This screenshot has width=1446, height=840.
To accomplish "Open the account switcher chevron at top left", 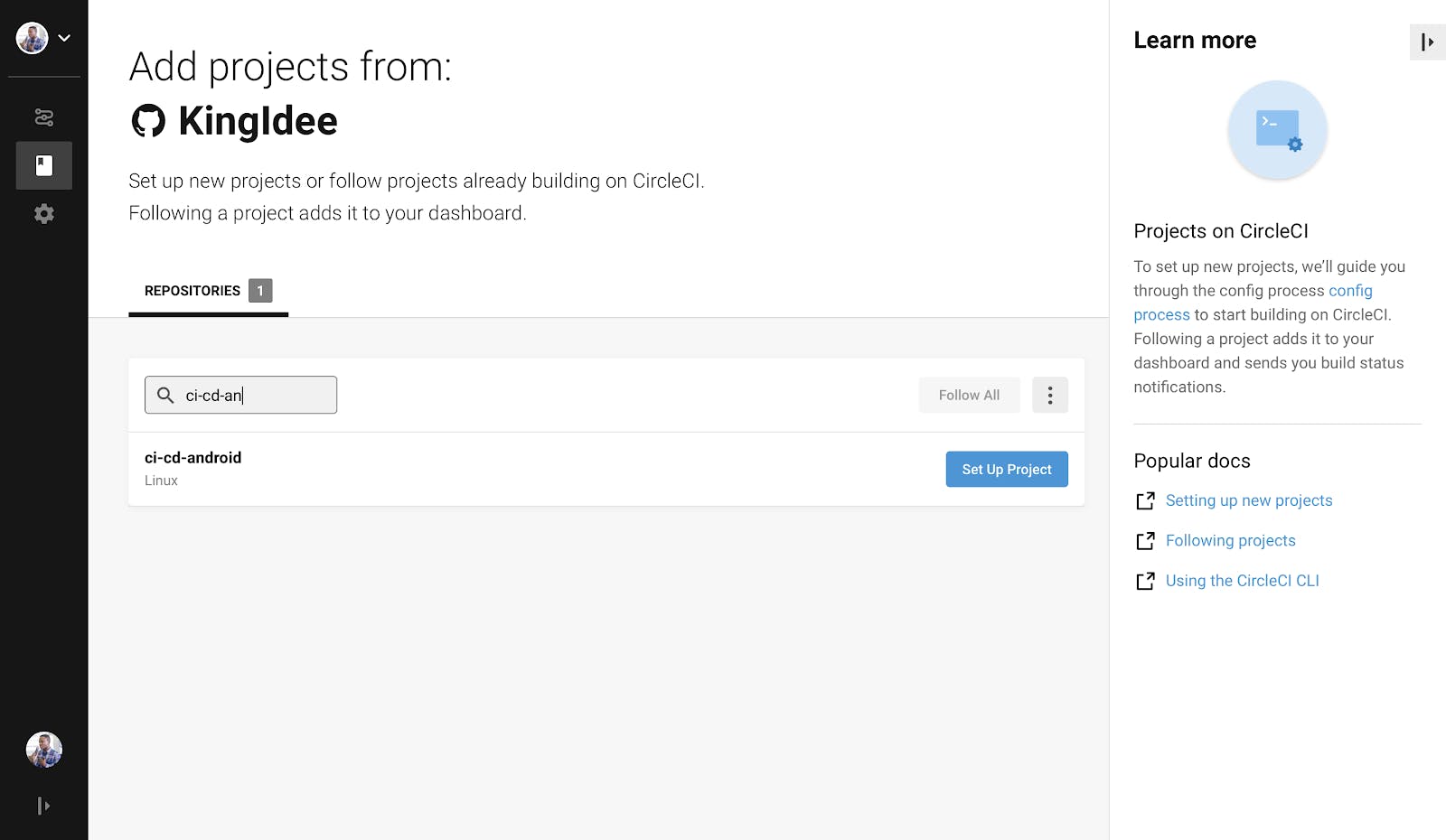I will tap(63, 38).
